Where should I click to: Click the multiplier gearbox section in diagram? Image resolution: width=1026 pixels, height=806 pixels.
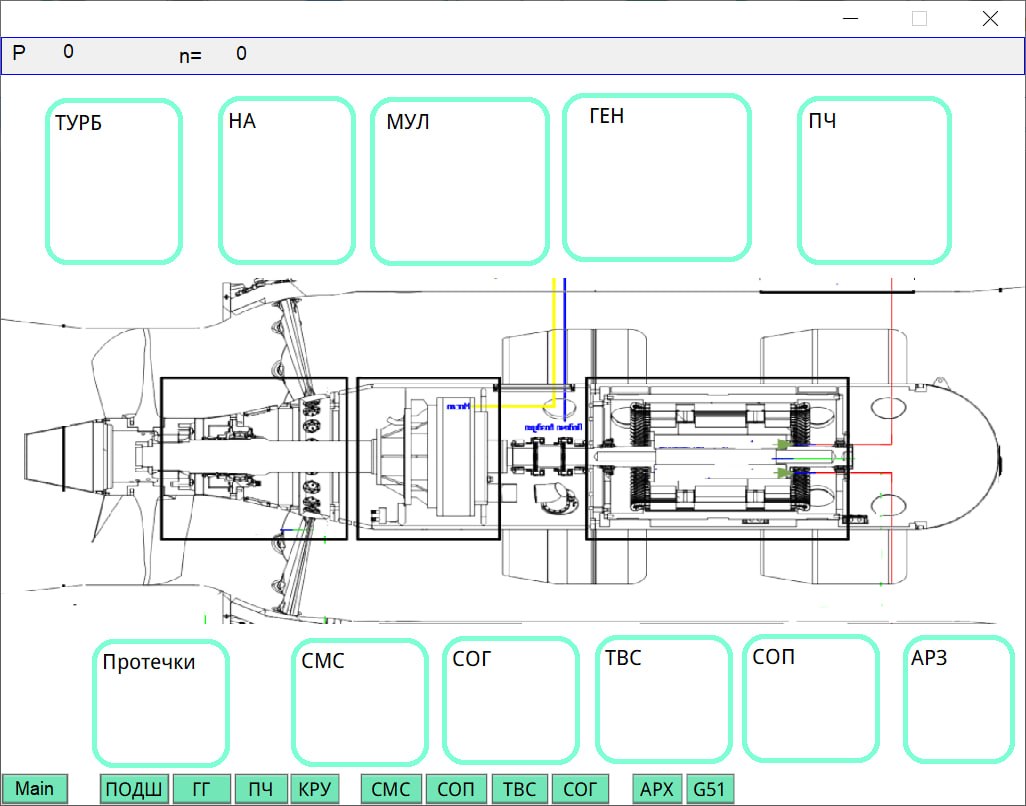[x=429, y=459]
